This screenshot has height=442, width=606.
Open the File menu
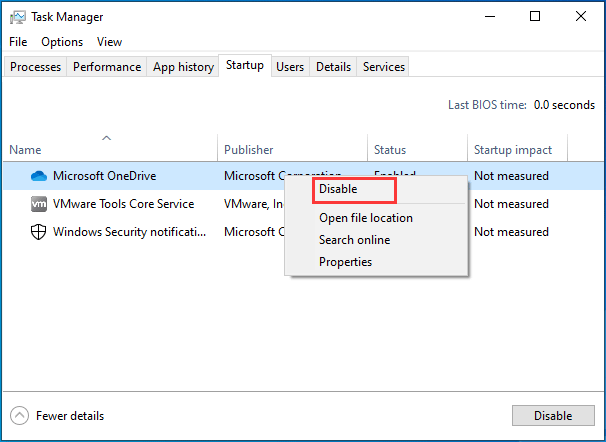(x=18, y=42)
